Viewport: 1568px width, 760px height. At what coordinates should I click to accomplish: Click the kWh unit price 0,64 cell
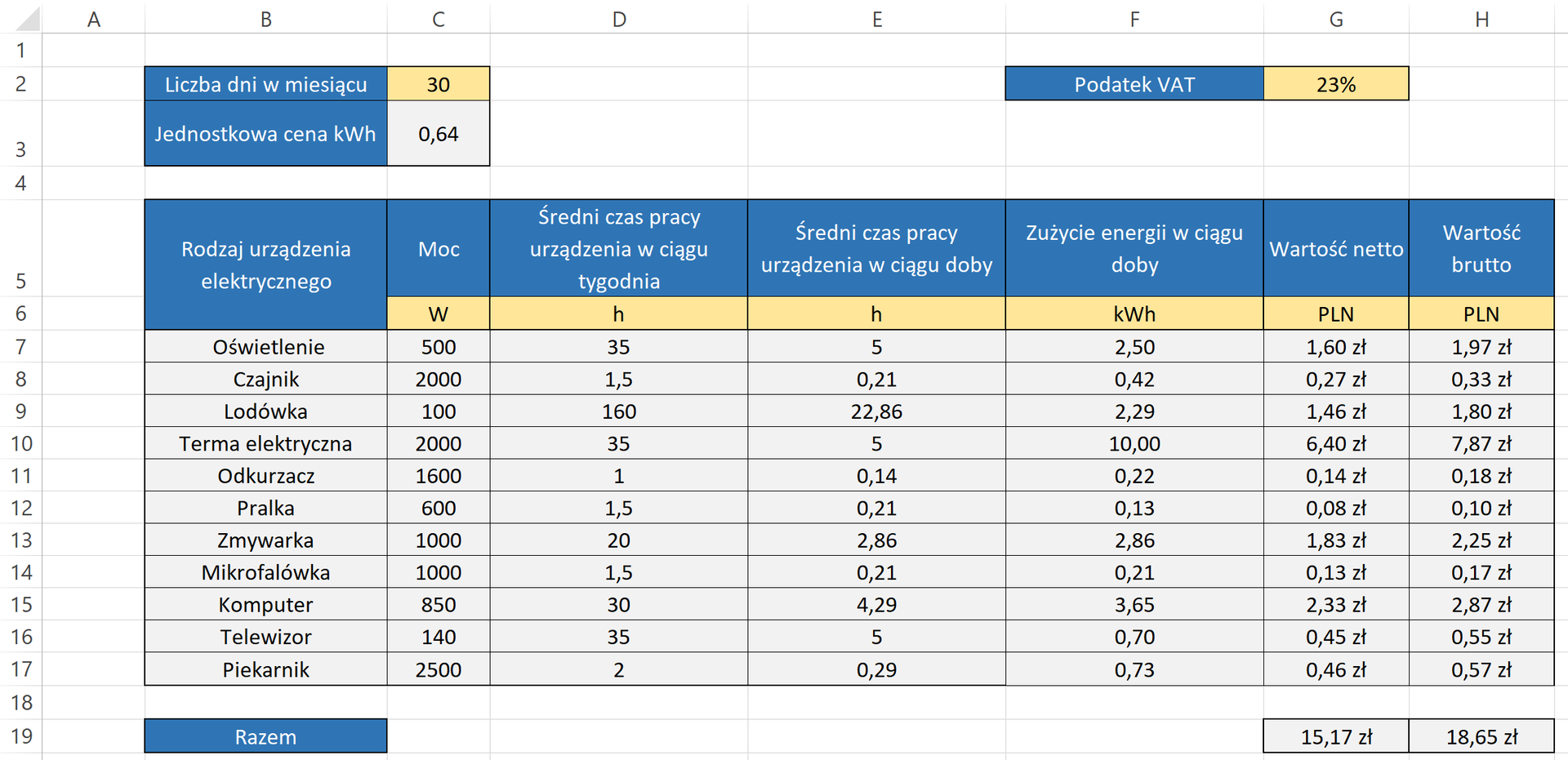pos(439,134)
